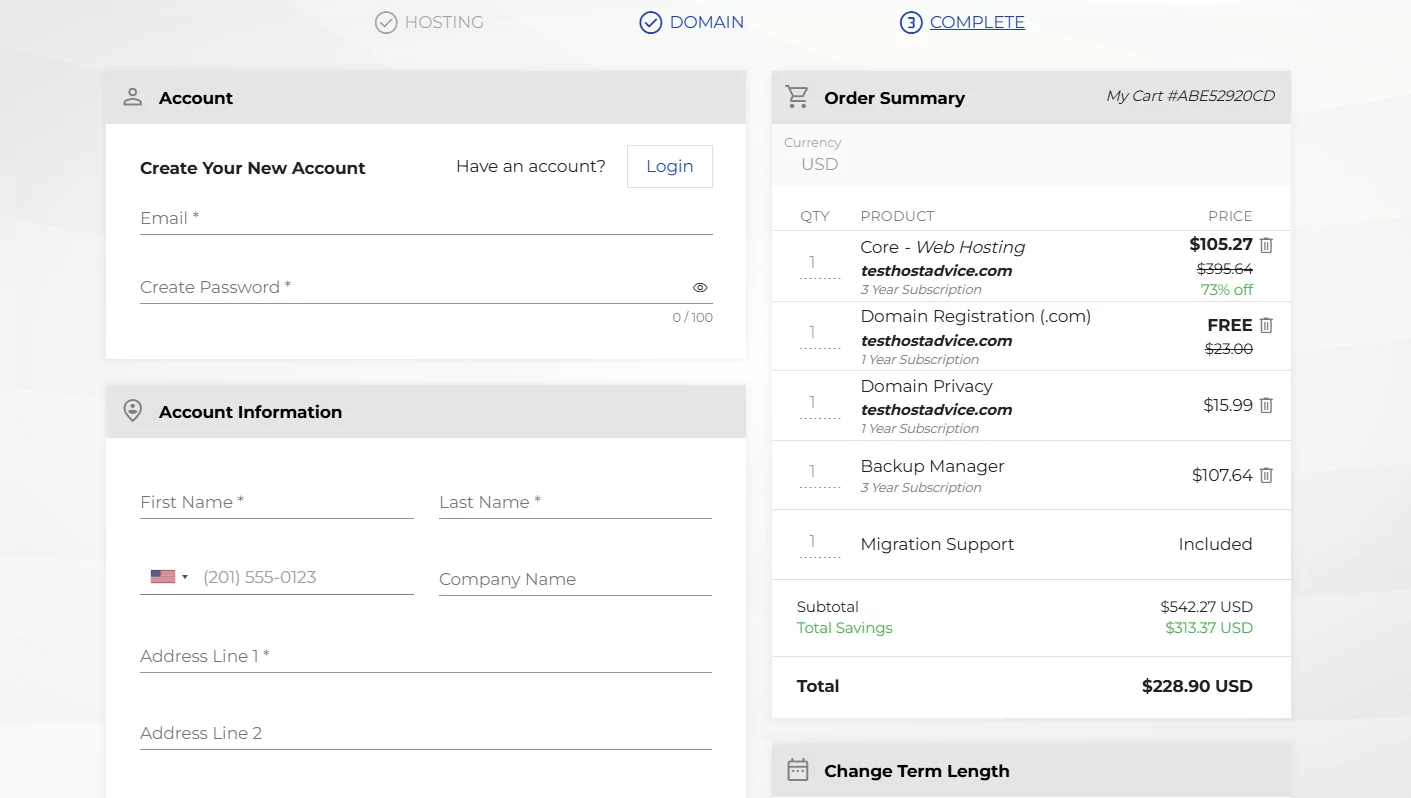Click the '$228.90 USD' total amount
This screenshot has height=798, width=1411.
(1197, 686)
